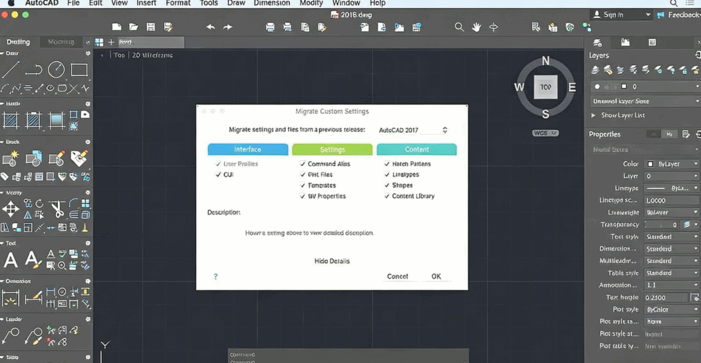This screenshot has width=701, height=363.
Task: Switch to the Modeling tab
Action: (x=61, y=42)
